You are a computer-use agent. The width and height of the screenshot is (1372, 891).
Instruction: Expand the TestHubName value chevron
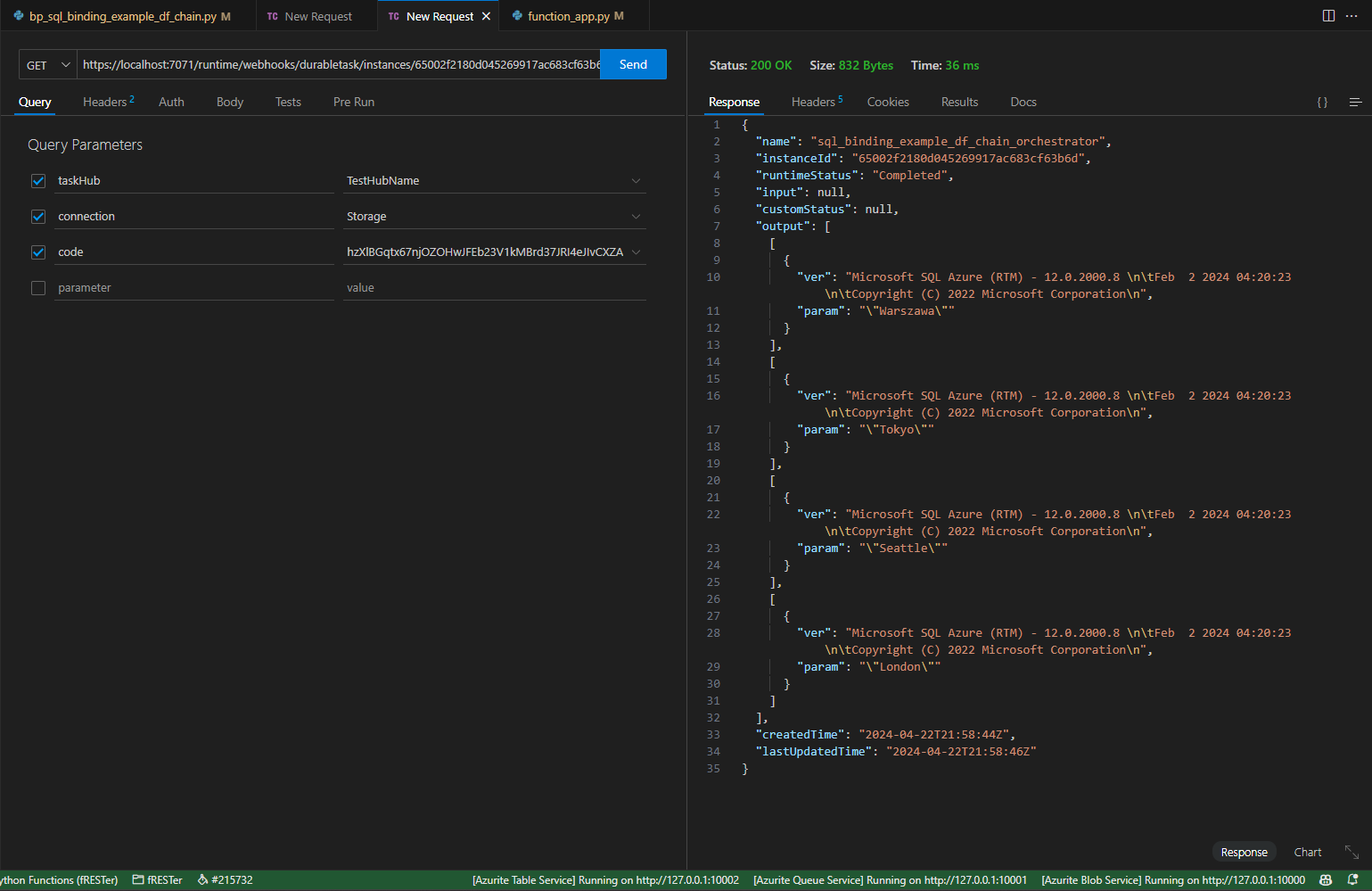pos(636,181)
